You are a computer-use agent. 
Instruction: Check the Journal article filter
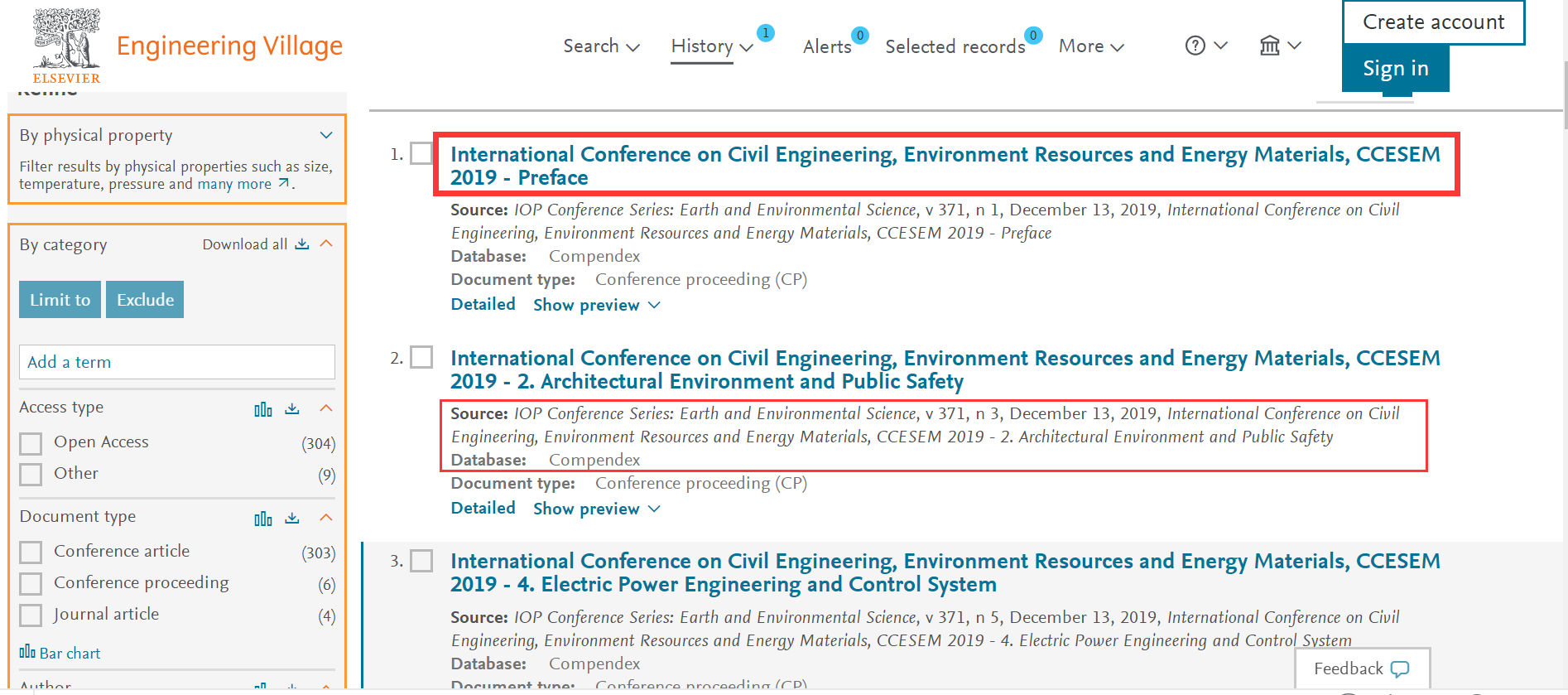coord(31,615)
